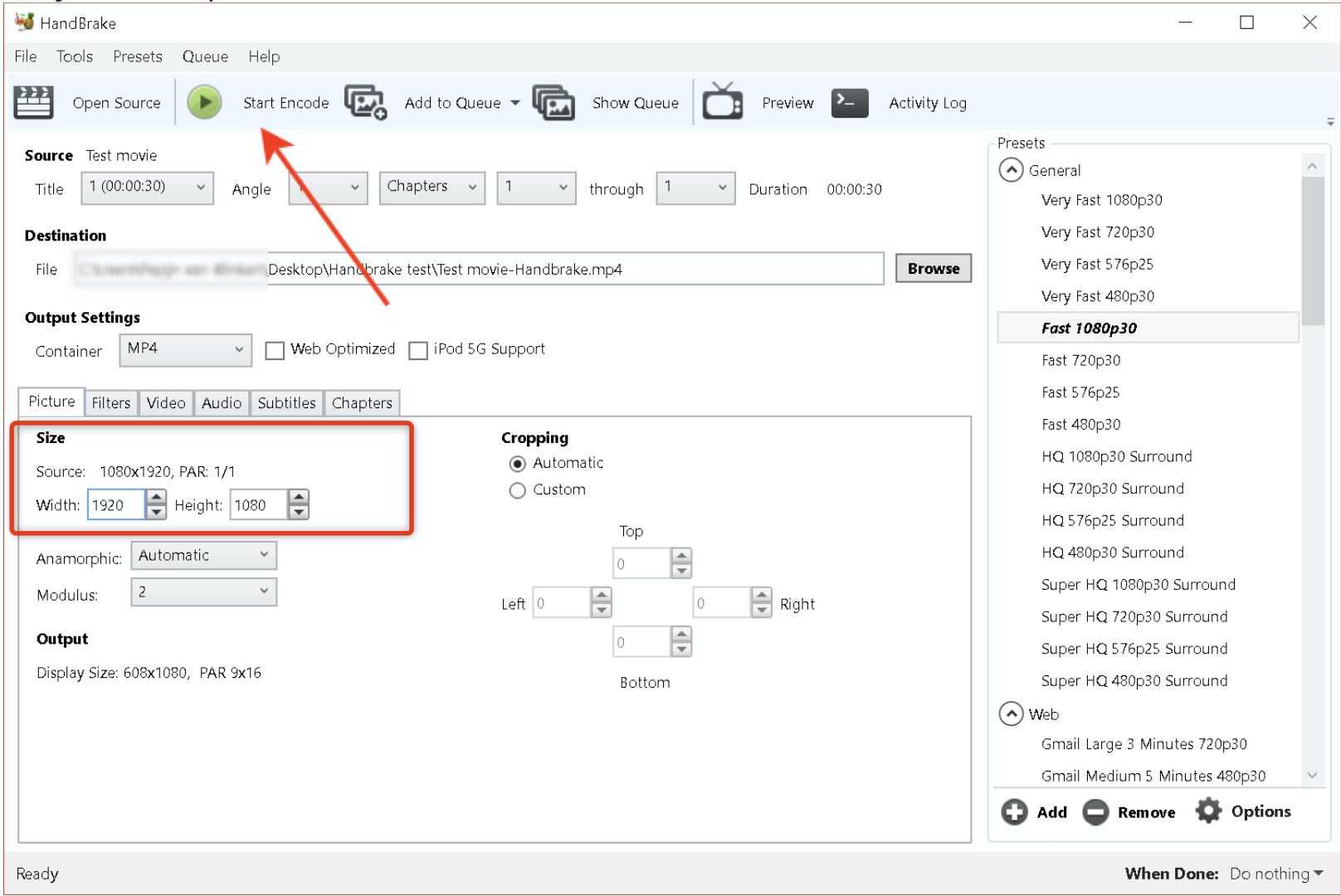Select Custom cropping radio button
1341x896 pixels.
tap(518, 490)
